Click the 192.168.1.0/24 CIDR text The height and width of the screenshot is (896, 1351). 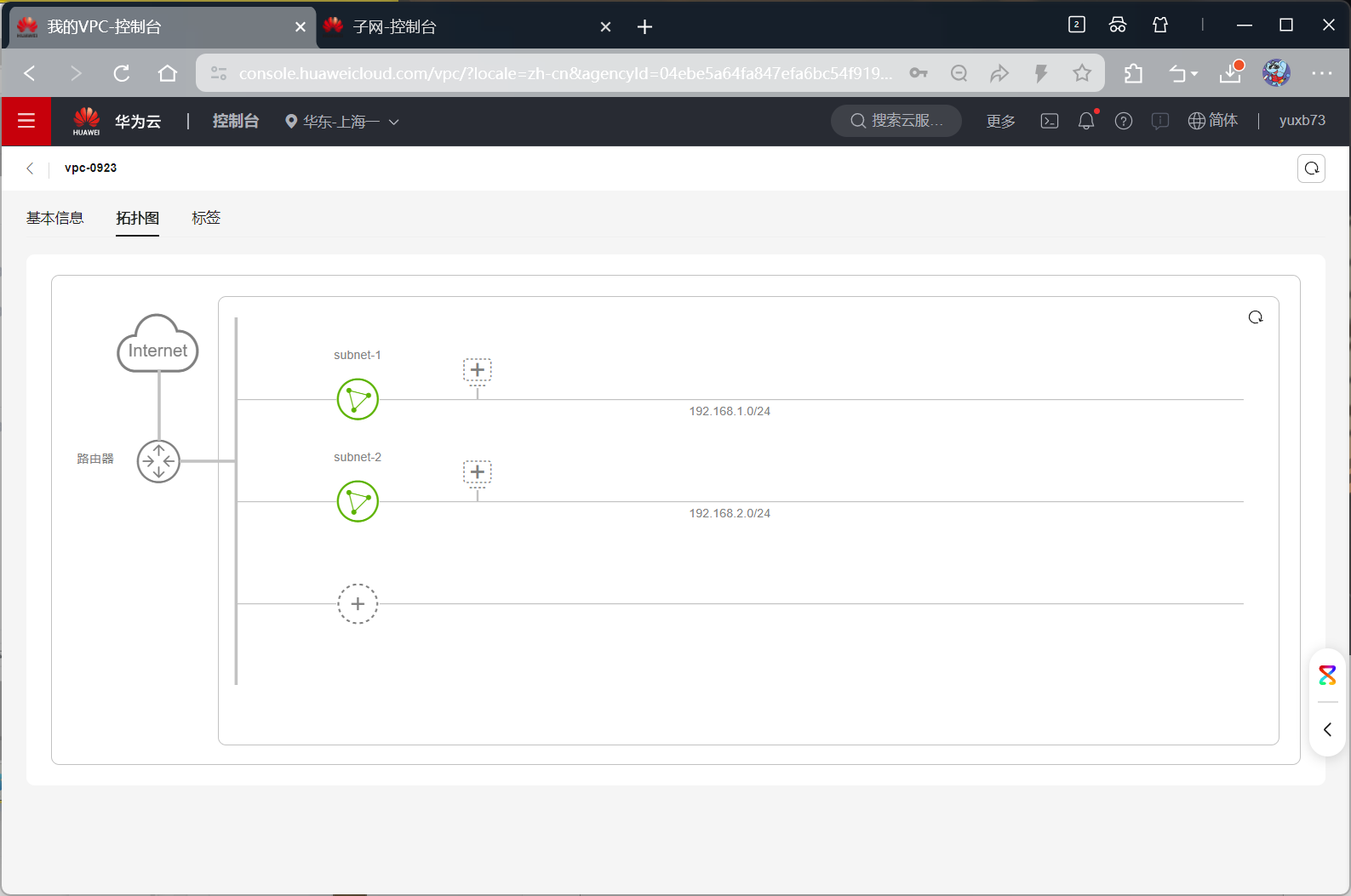click(730, 411)
